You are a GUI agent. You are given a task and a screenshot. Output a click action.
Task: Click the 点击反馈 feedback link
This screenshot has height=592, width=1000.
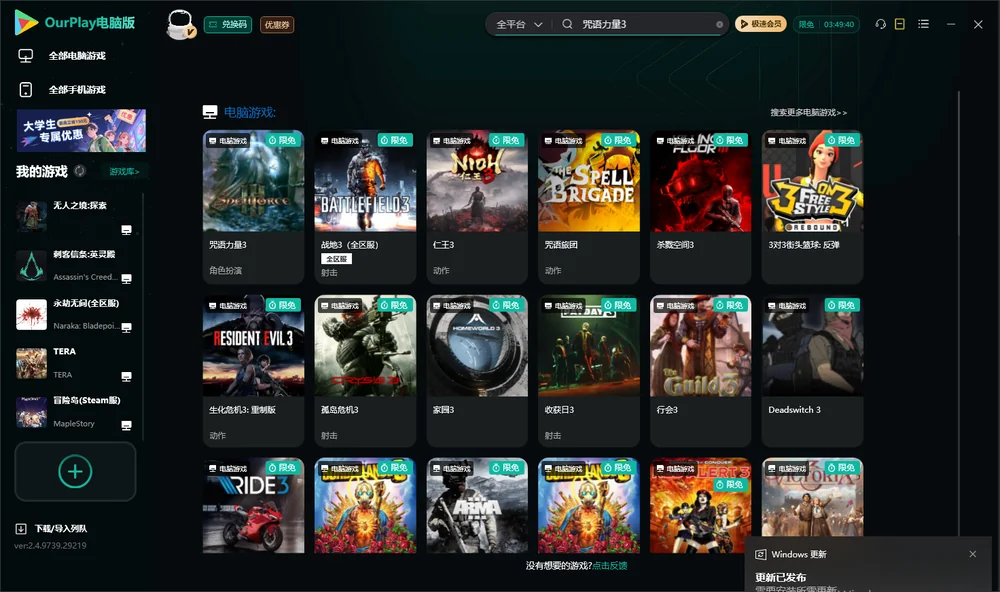point(610,565)
